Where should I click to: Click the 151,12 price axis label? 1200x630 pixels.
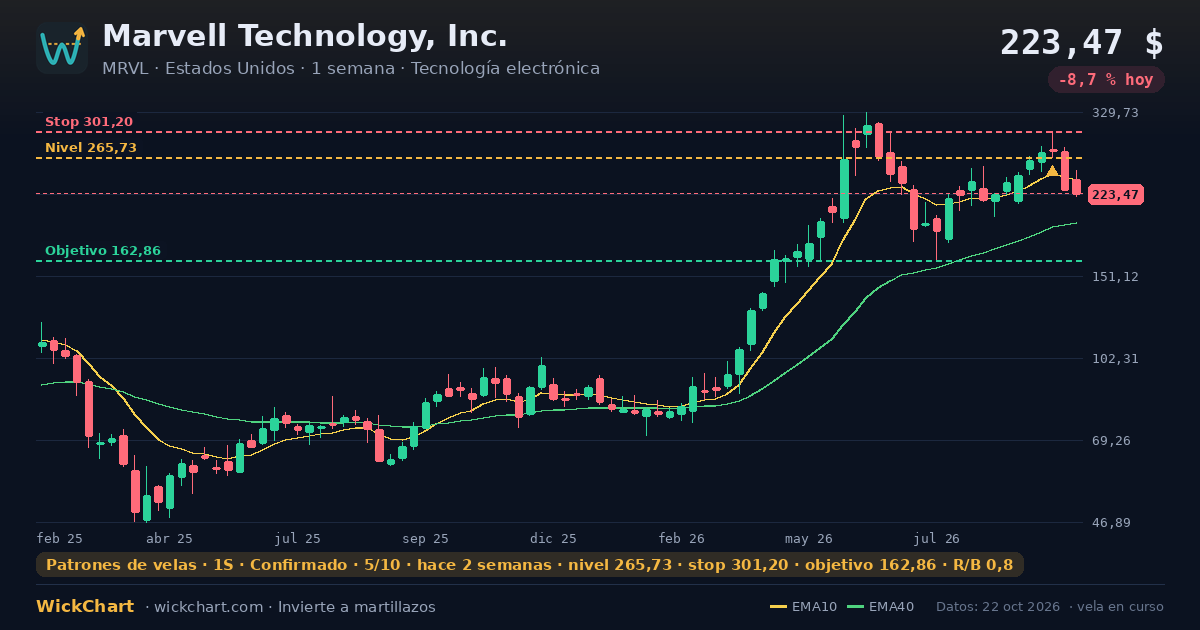[x=1115, y=277]
